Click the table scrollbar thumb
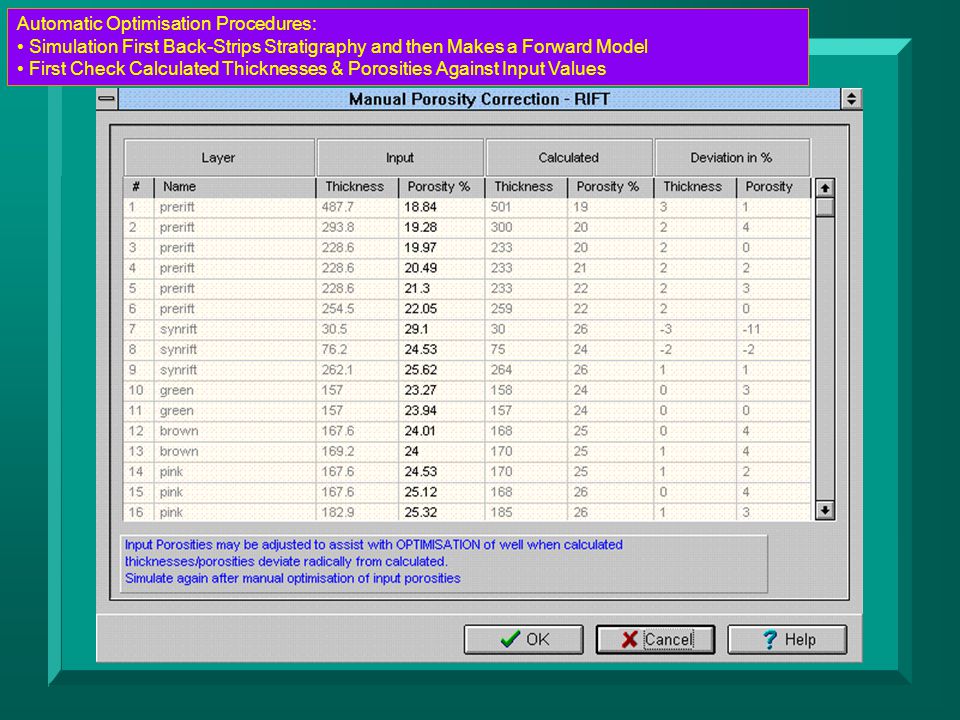The image size is (960, 720). click(825, 207)
